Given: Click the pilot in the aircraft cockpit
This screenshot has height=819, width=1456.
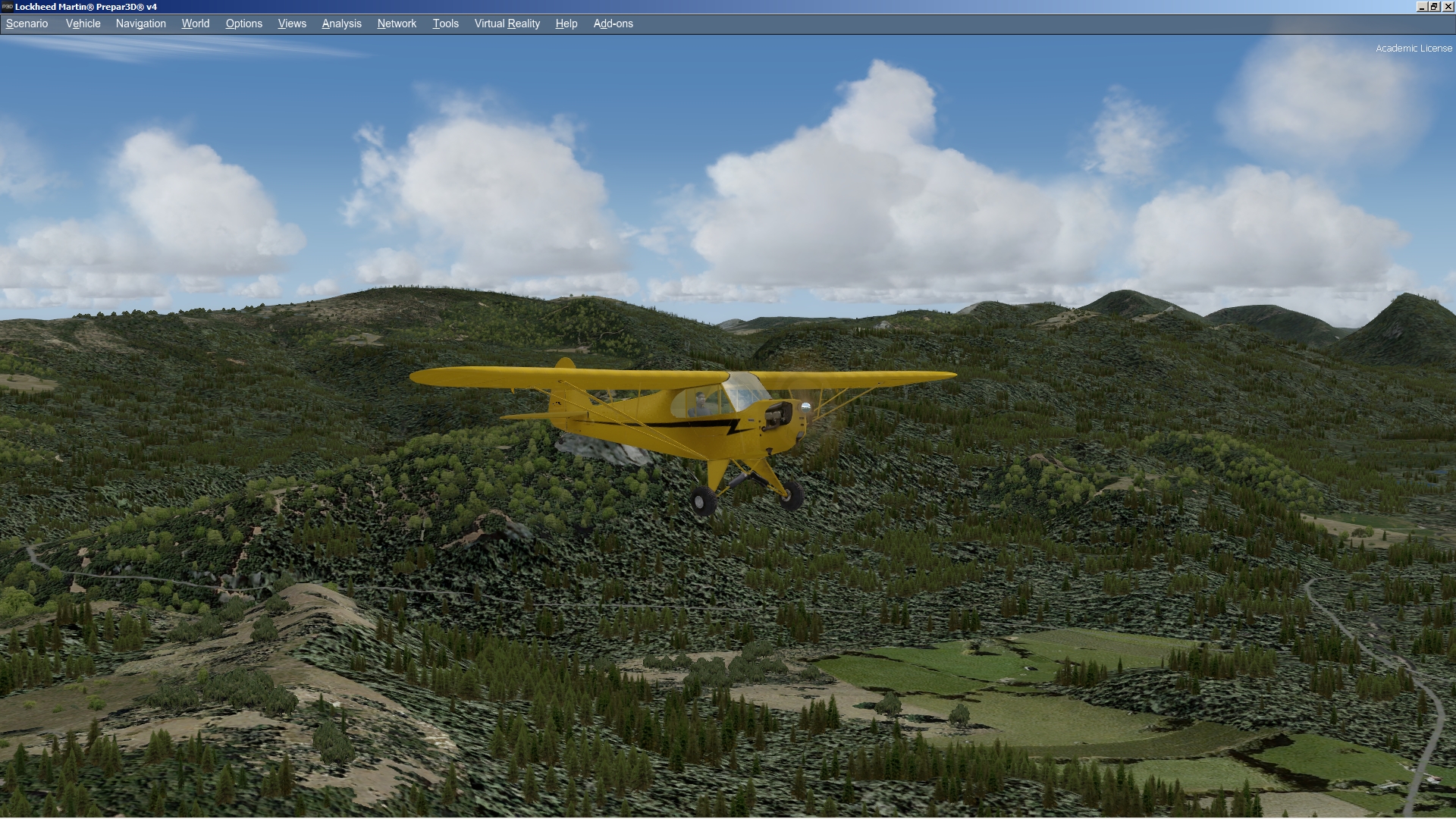Looking at the screenshot, I should pyautogui.click(x=701, y=403).
